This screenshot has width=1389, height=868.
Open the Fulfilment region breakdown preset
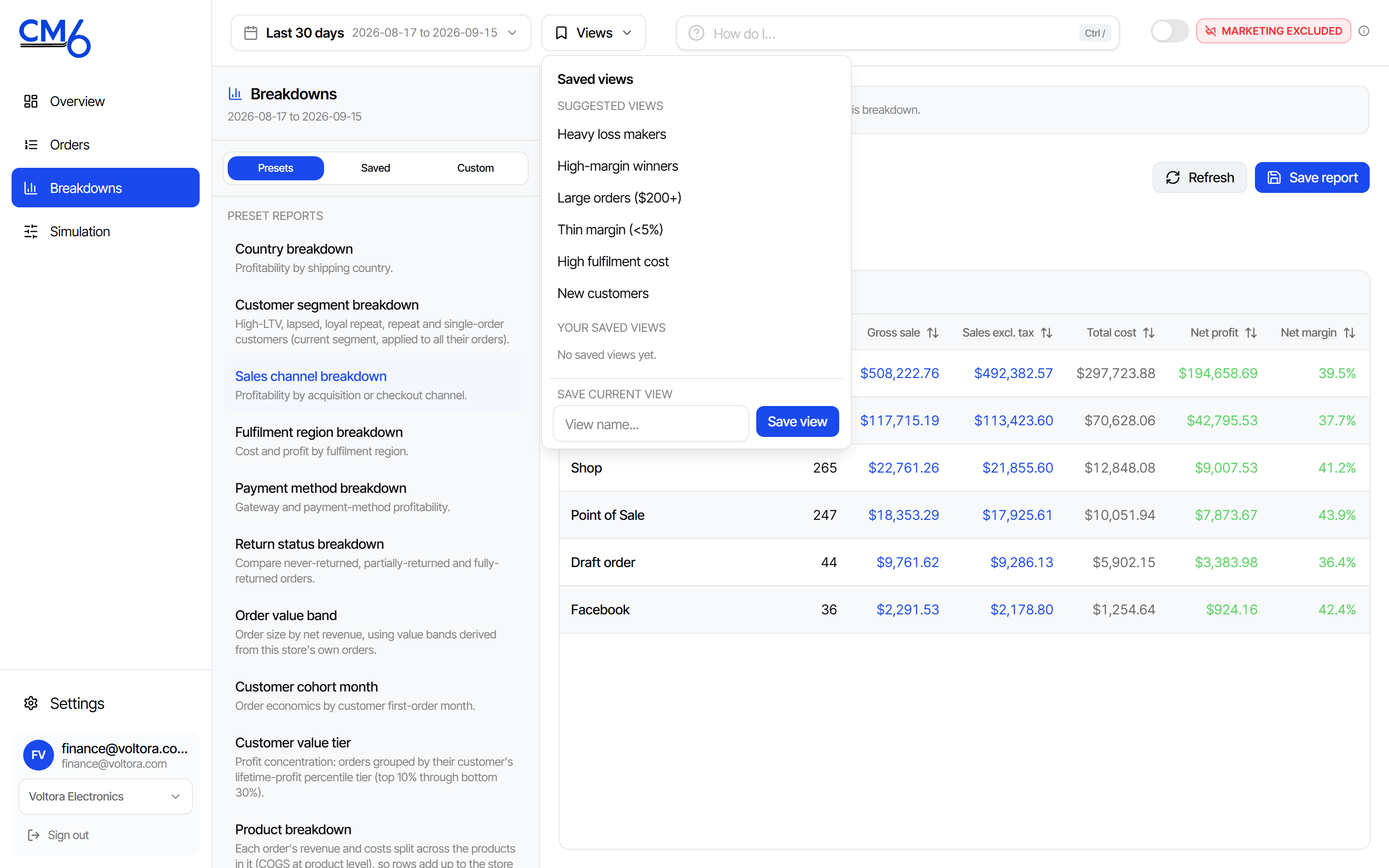[x=375, y=441]
